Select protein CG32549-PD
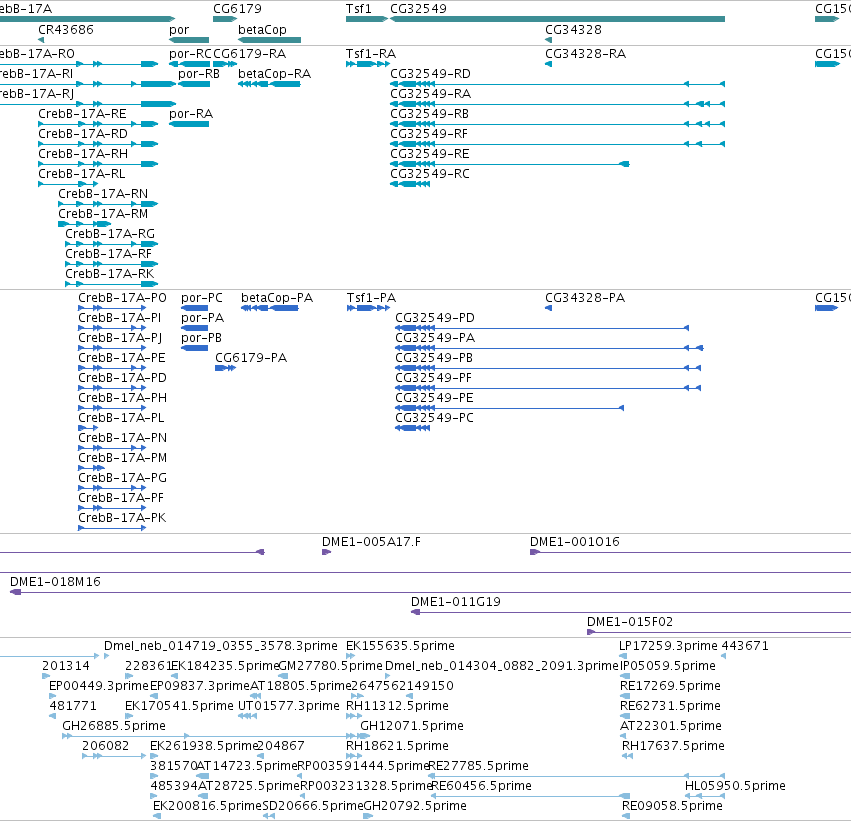The width and height of the screenshot is (851, 821). 435,318
